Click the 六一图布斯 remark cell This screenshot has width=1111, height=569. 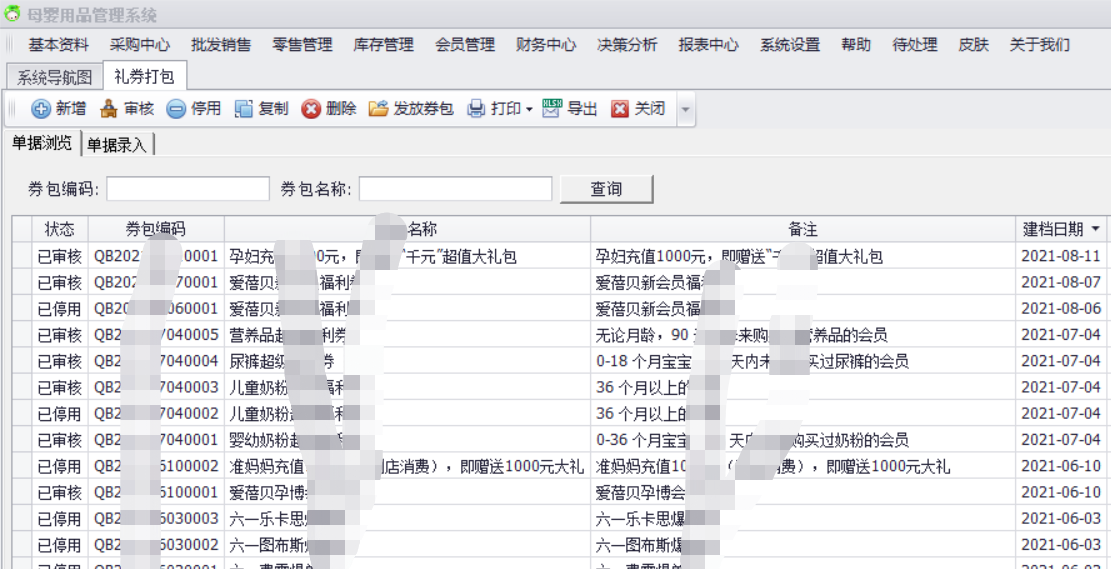(803, 545)
